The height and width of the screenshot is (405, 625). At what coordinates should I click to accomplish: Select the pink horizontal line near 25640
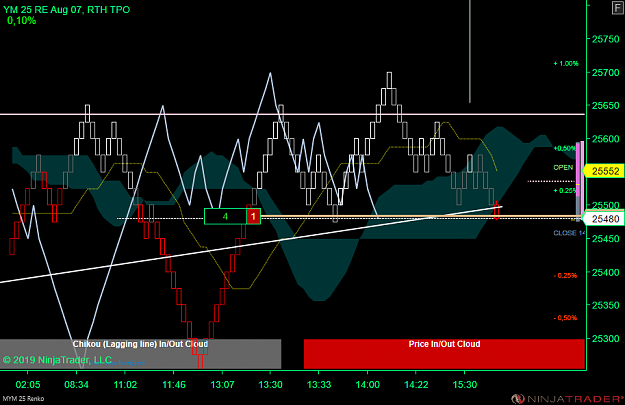tap(292, 114)
